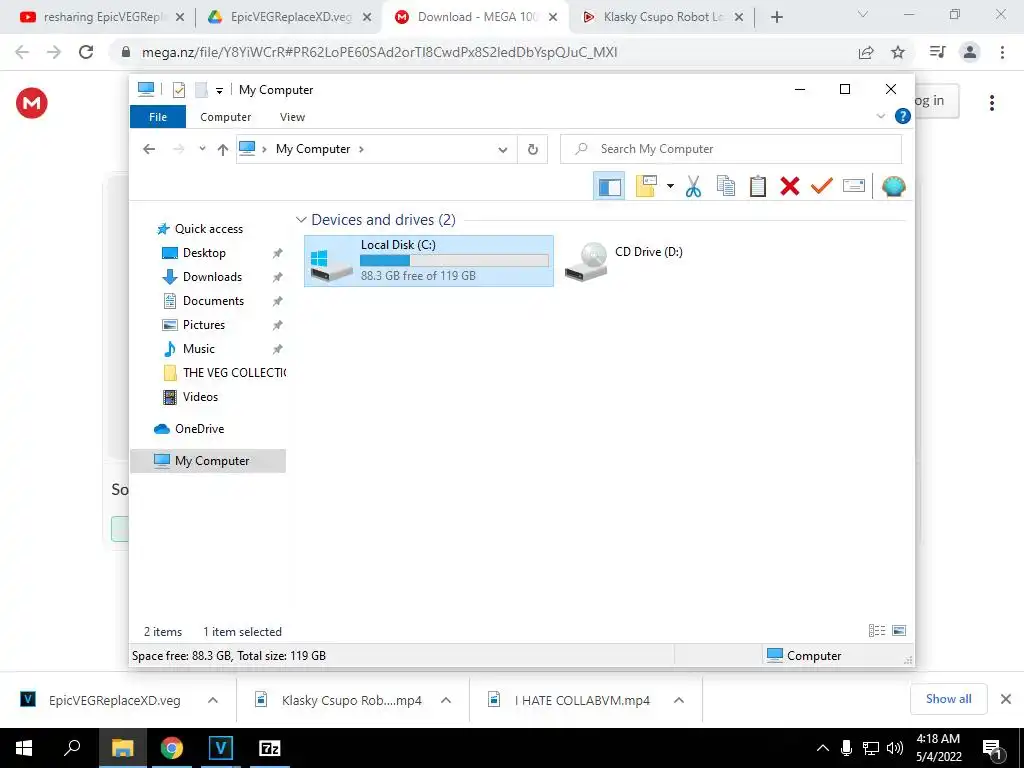1024x768 pixels.
Task: Reload the MEGA page
Action: coord(86,52)
